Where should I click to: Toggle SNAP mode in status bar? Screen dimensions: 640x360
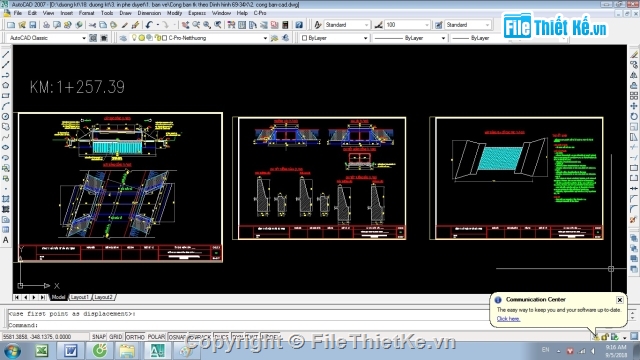coord(99,337)
